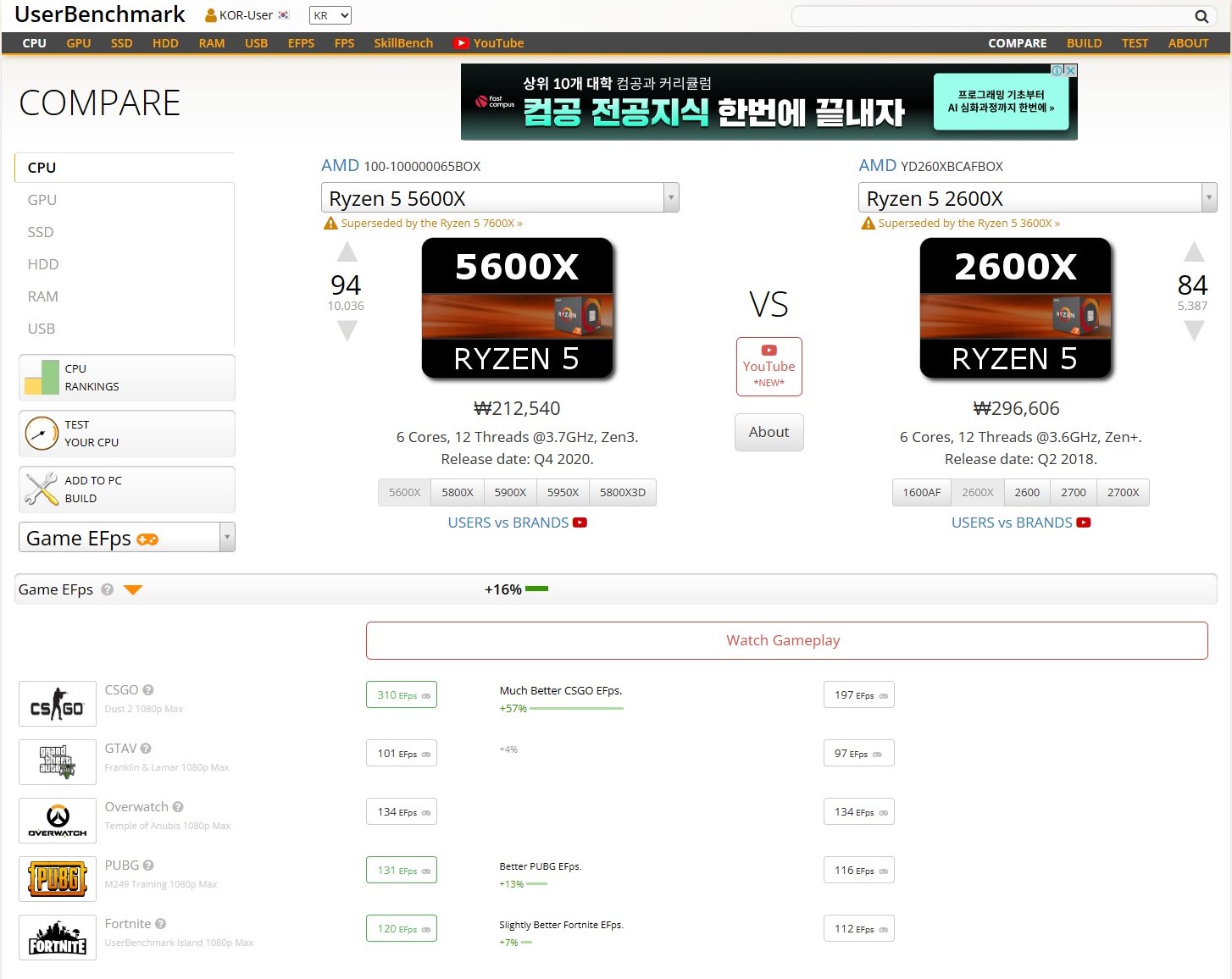1232x979 pixels.
Task: Follow the Superseded by Ryzen 5 7600X link
Action: tap(432, 224)
